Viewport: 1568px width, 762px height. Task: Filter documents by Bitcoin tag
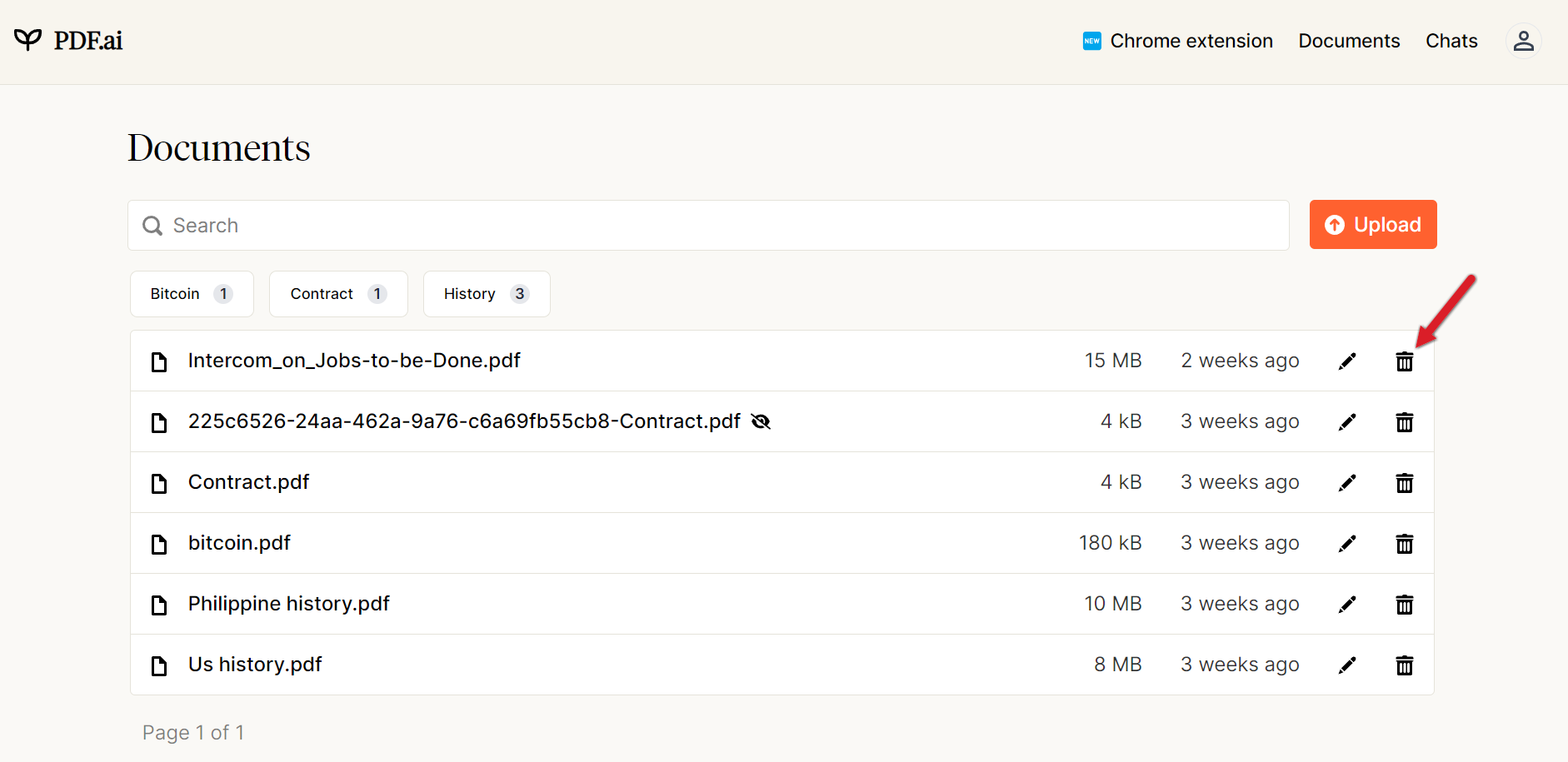(191, 294)
